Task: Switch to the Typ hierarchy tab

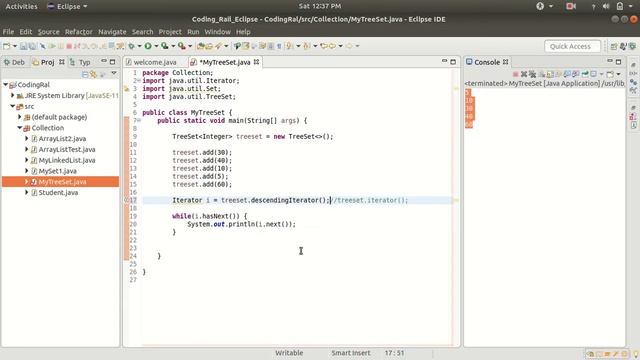Action: tap(80, 62)
